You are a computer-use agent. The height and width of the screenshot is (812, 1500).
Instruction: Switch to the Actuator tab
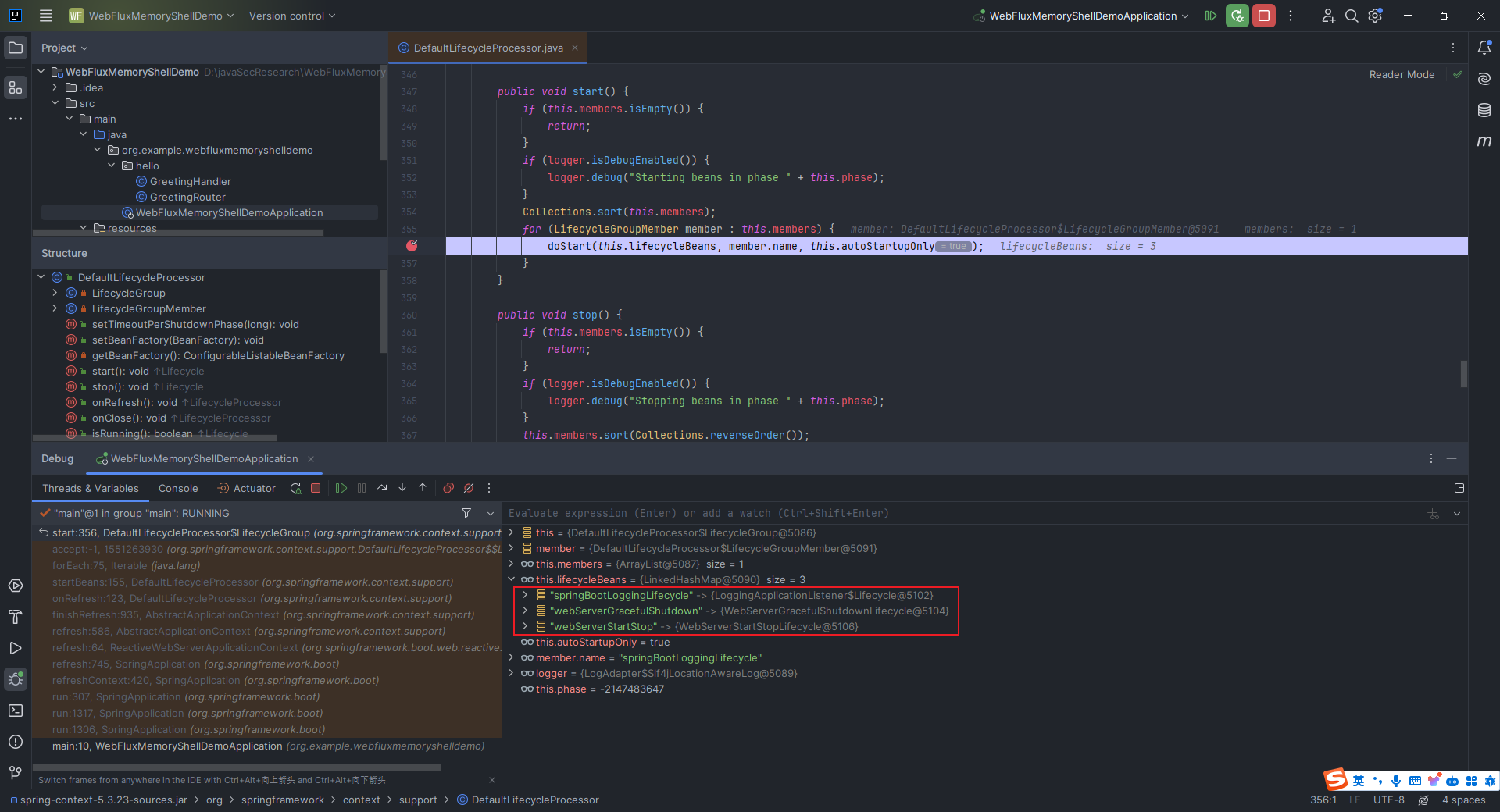click(x=247, y=488)
